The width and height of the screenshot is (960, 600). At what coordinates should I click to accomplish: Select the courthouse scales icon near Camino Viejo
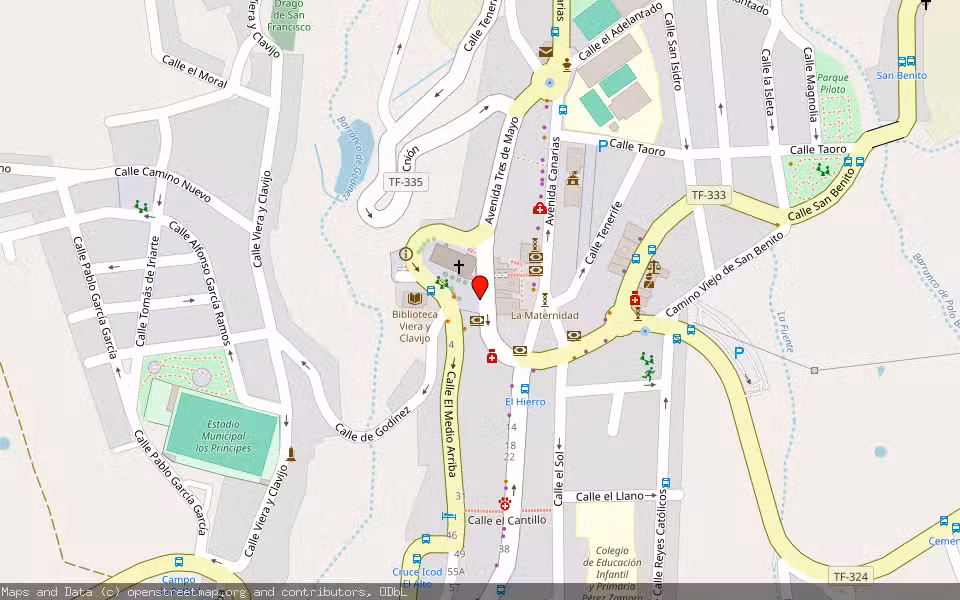pyautogui.click(x=652, y=267)
